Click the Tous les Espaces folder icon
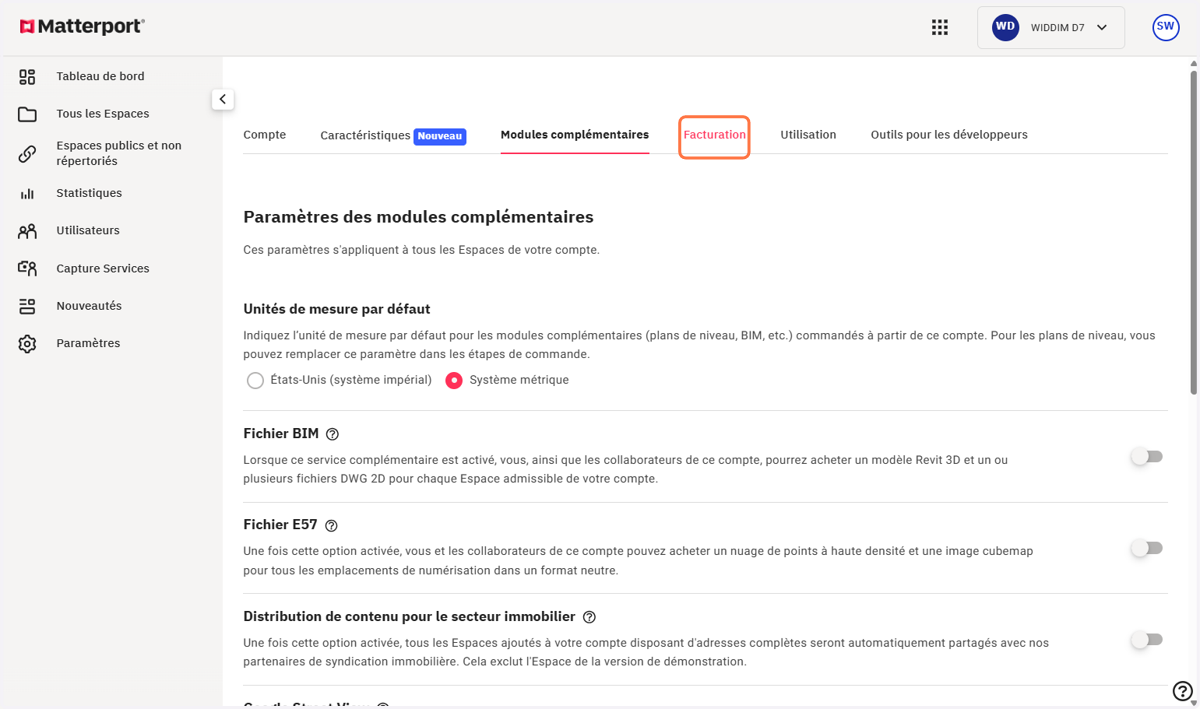The image size is (1200, 709). pos(27,114)
